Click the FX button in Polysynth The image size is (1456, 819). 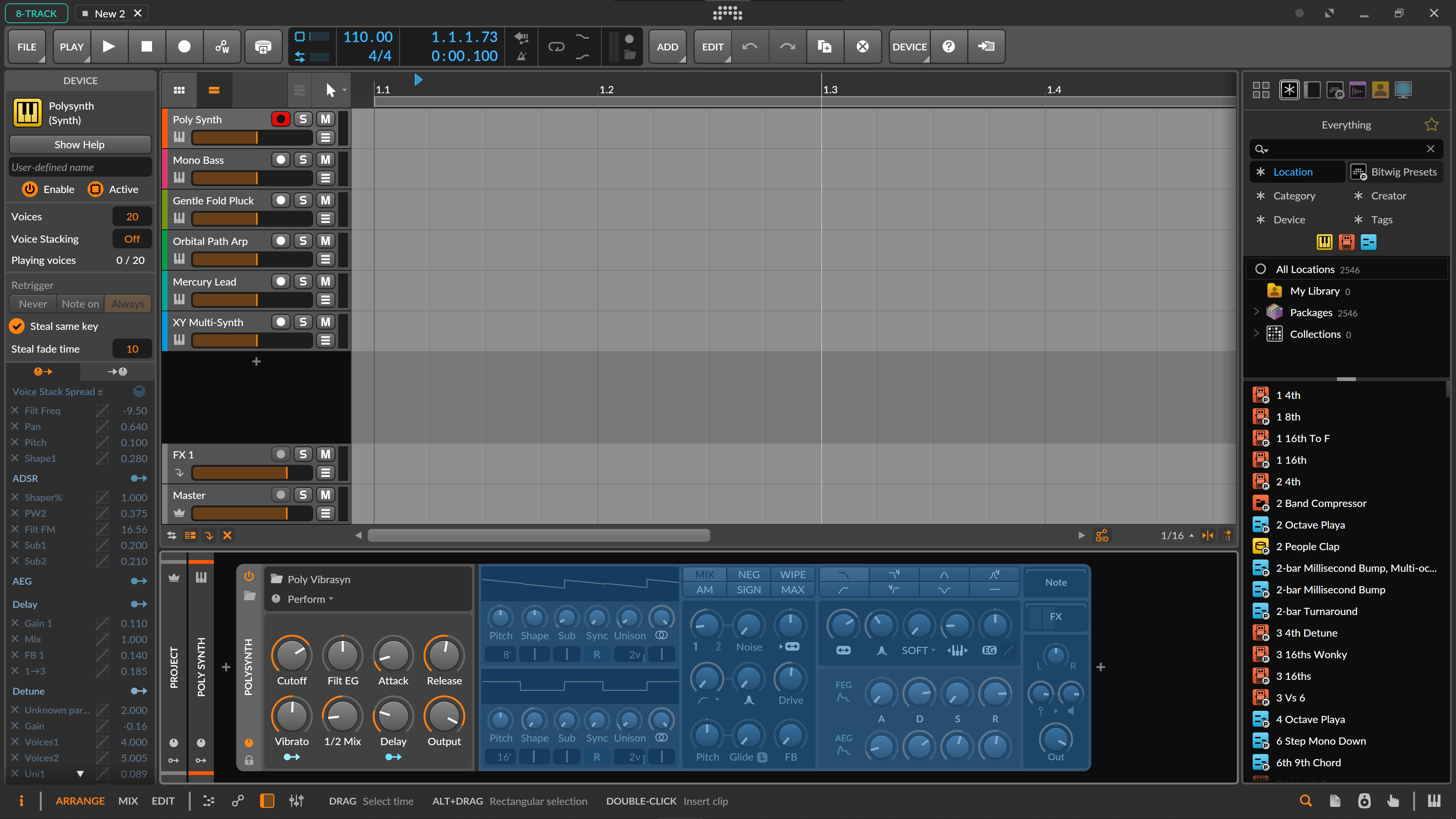[1055, 617]
